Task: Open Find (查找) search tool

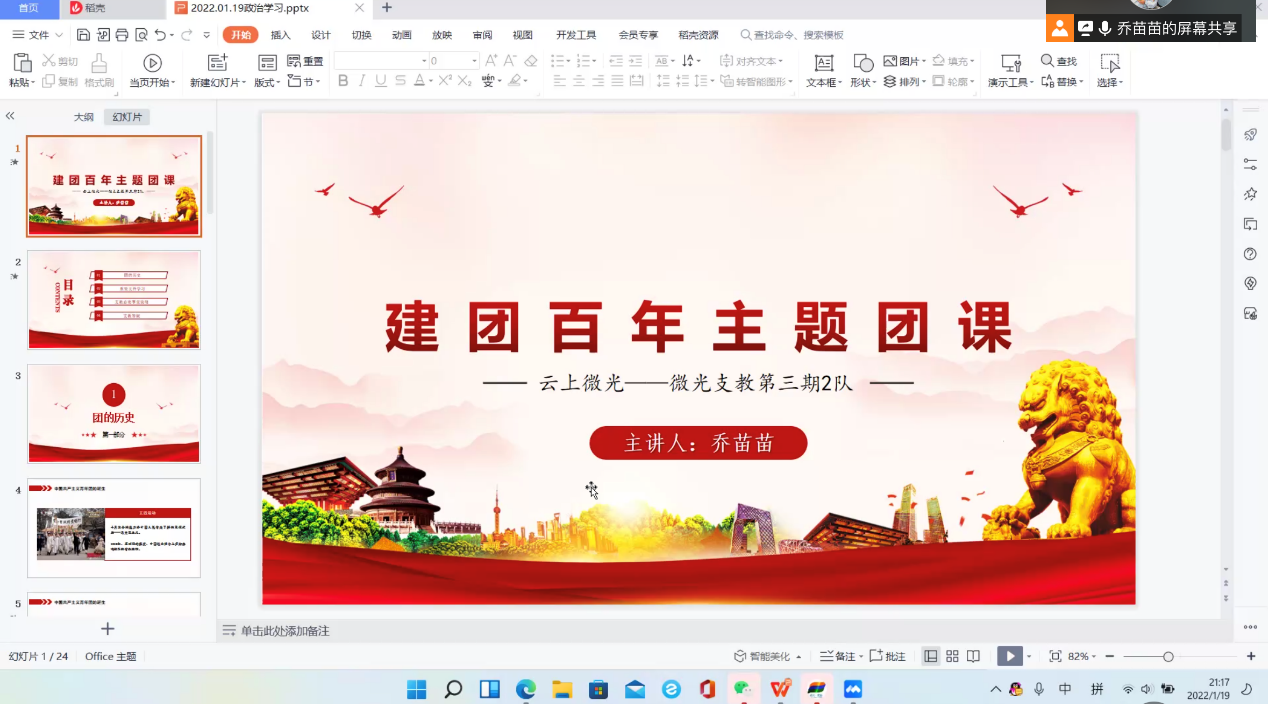Action: click(x=1059, y=61)
